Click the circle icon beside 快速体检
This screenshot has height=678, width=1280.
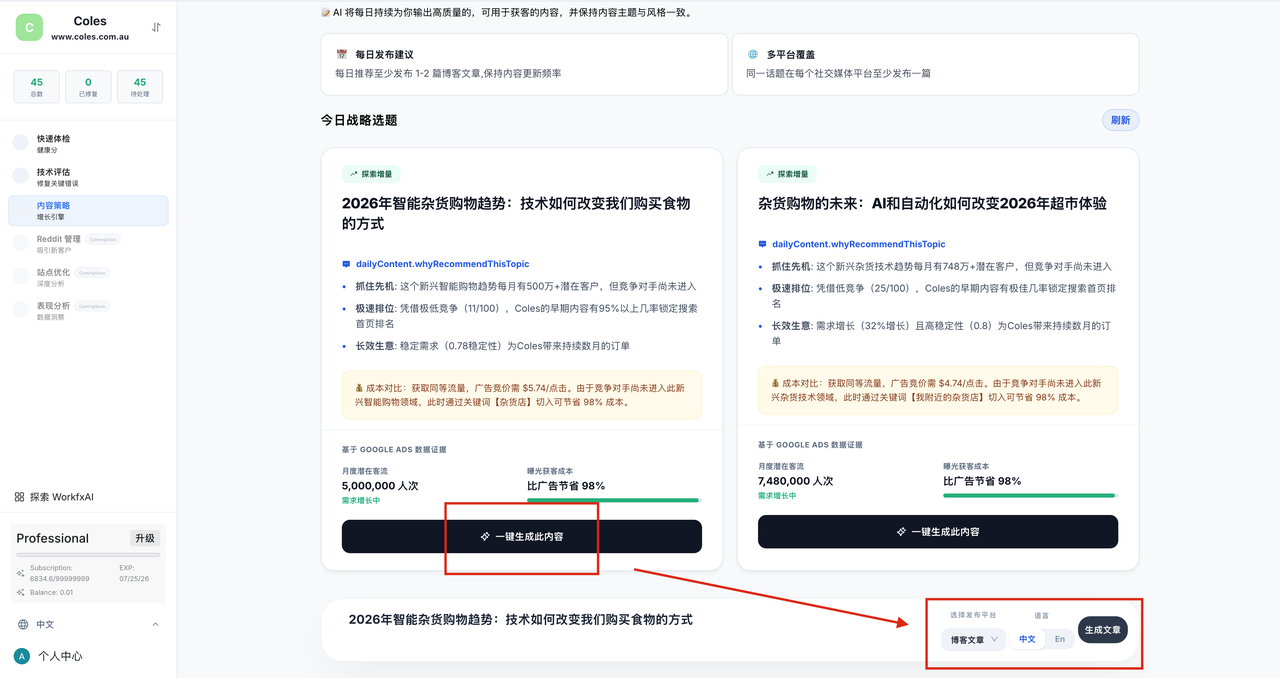click(x=20, y=143)
